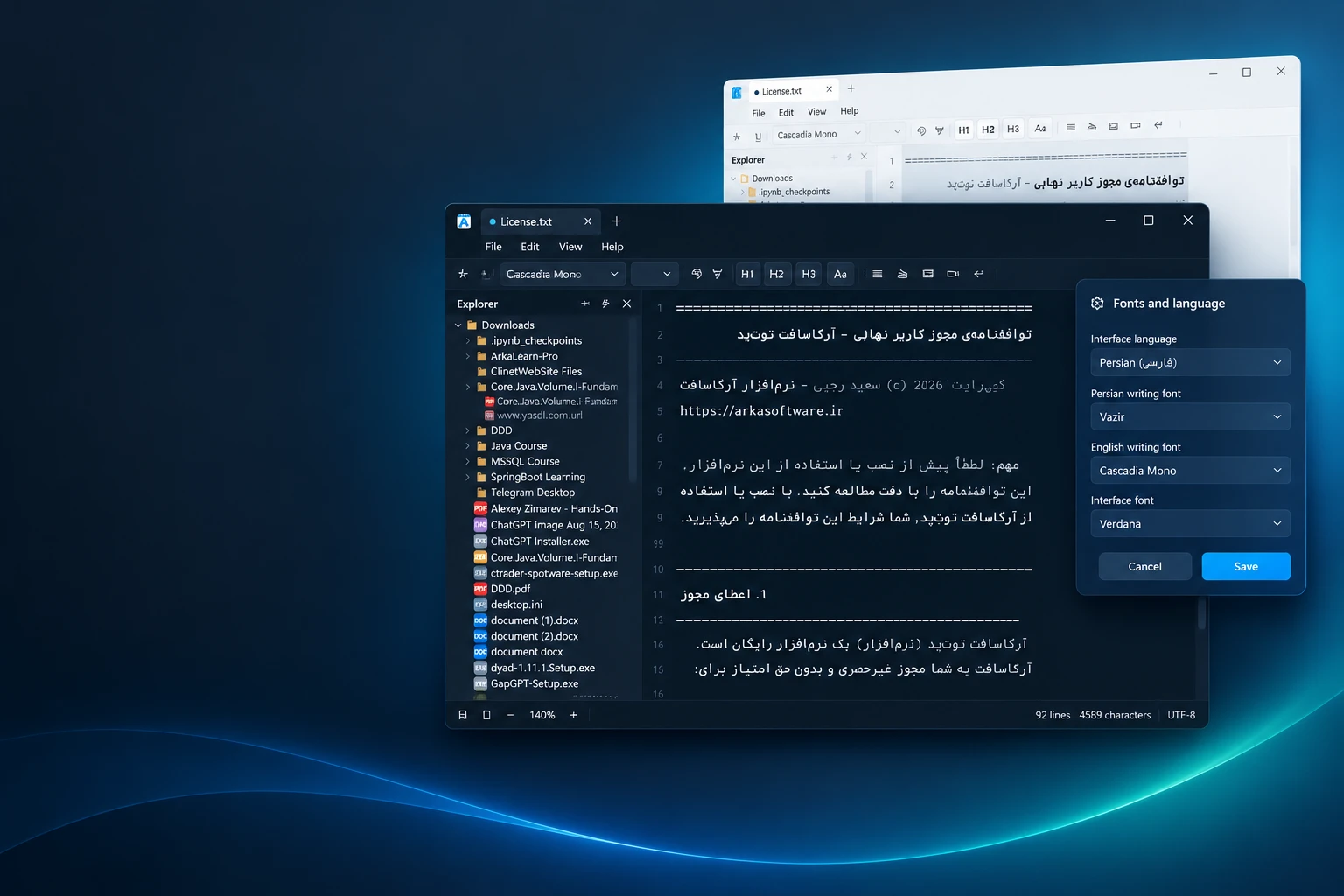Add a new tab in the dark window
This screenshot has height=896, width=1344.
point(616,221)
